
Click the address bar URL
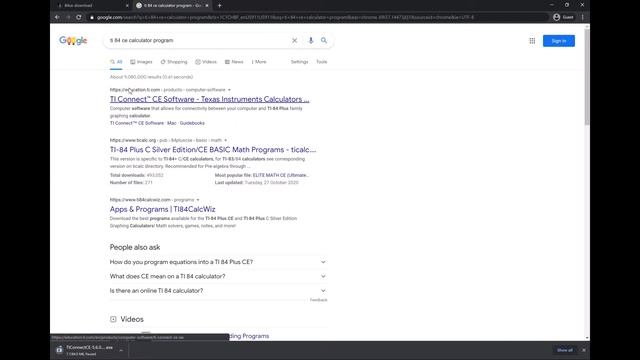pyautogui.click(x=285, y=17)
